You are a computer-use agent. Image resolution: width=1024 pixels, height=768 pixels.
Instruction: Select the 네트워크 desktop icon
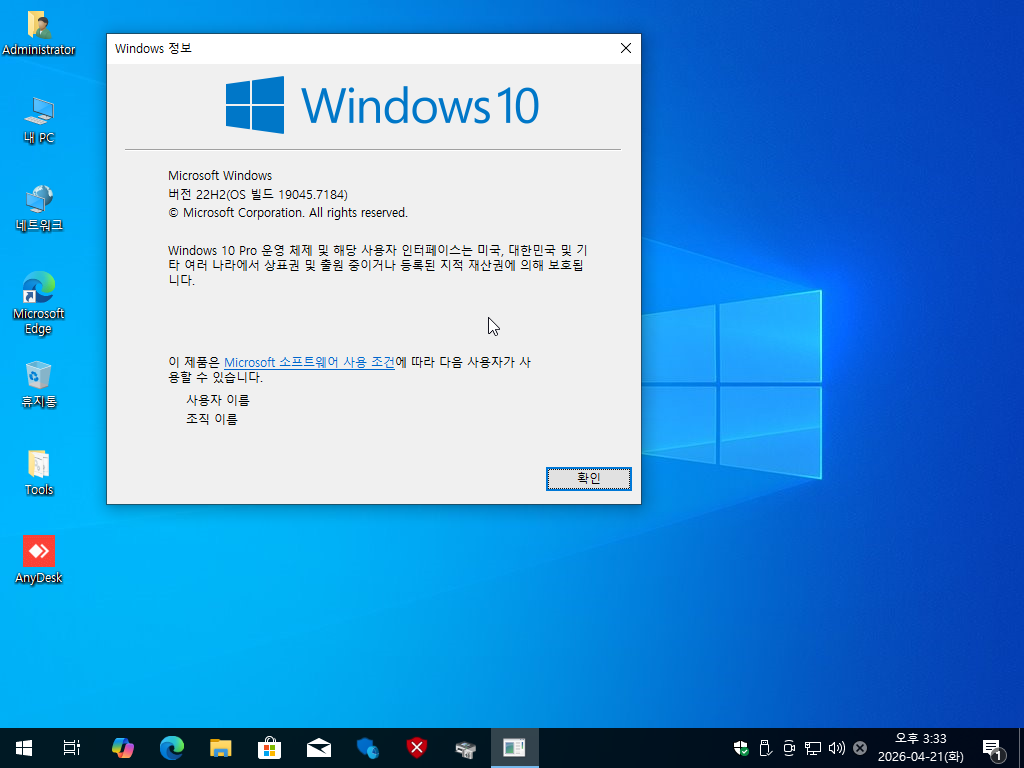(x=39, y=208)
